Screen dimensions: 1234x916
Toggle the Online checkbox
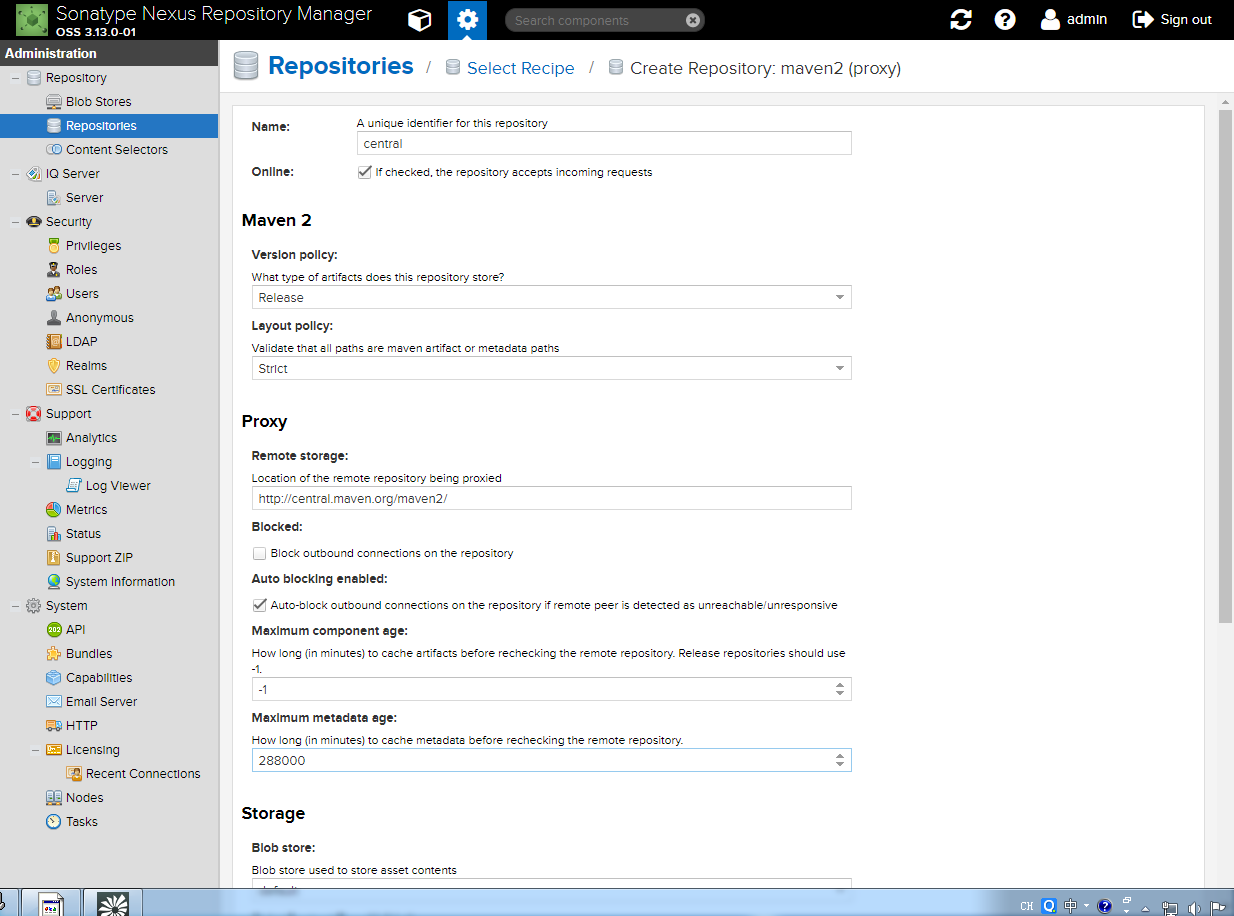[x=364, y=172]
